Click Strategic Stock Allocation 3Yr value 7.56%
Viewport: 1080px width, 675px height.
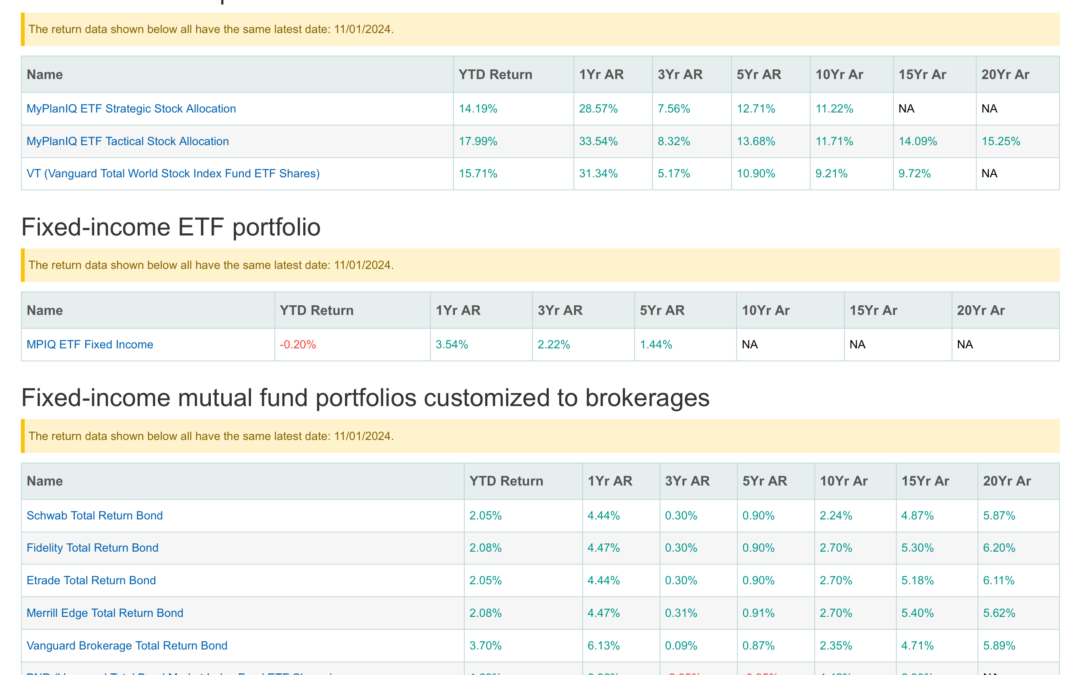pos(674,109)
